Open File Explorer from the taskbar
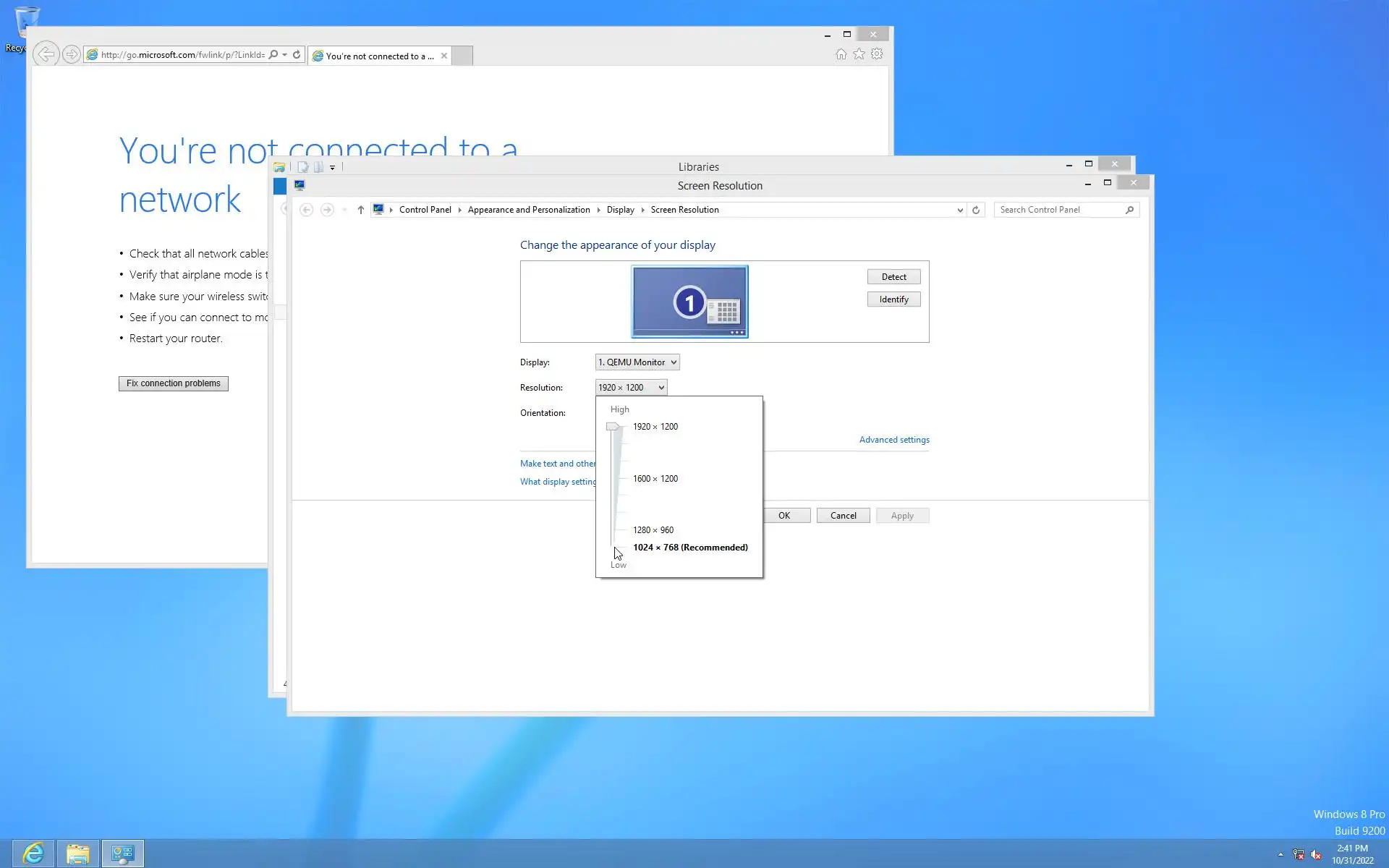This screenshot has width=1389, height=868. tap(78, 854)
